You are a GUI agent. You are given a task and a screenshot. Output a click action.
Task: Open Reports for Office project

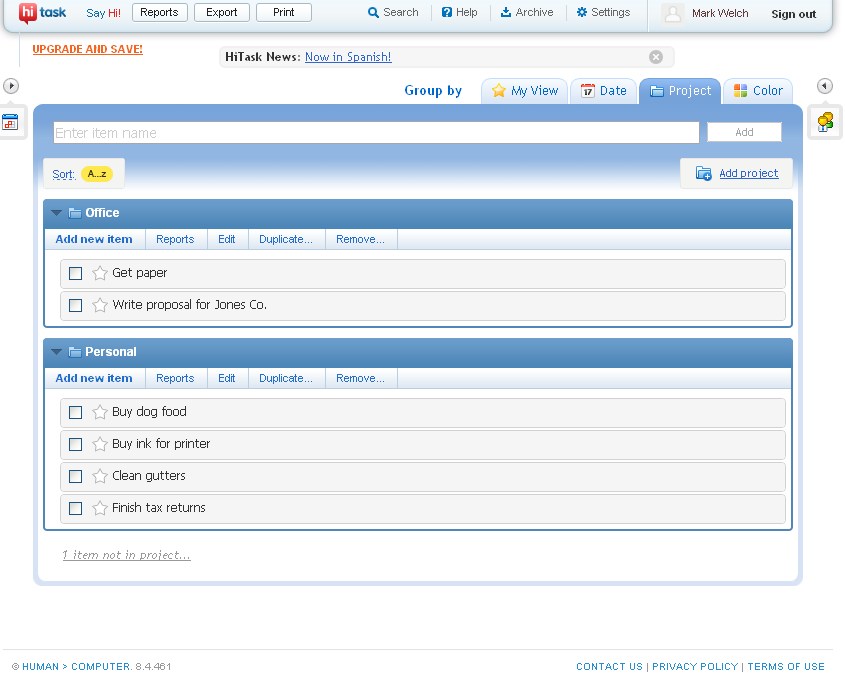pyautogui.click(x=175, y=239)
